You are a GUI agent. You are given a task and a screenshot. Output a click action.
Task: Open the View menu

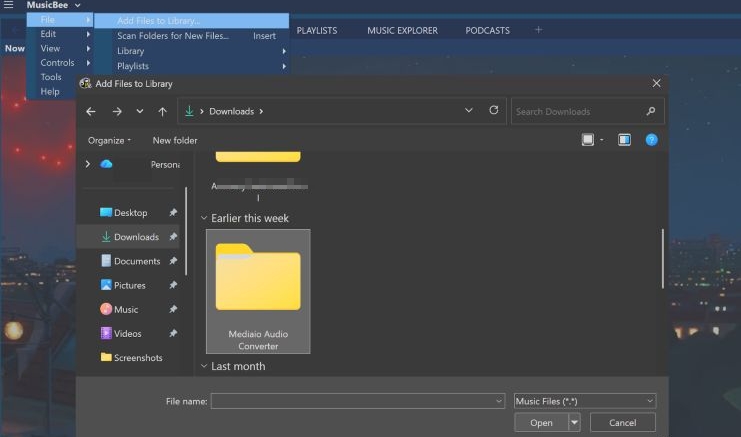[x=60, y=48]
